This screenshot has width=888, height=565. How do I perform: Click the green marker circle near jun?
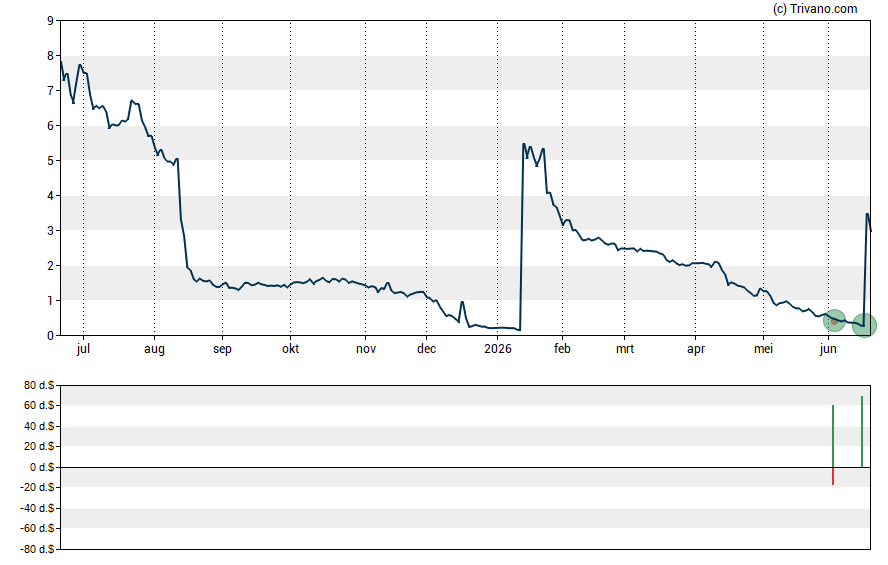(x=834, y=321)
